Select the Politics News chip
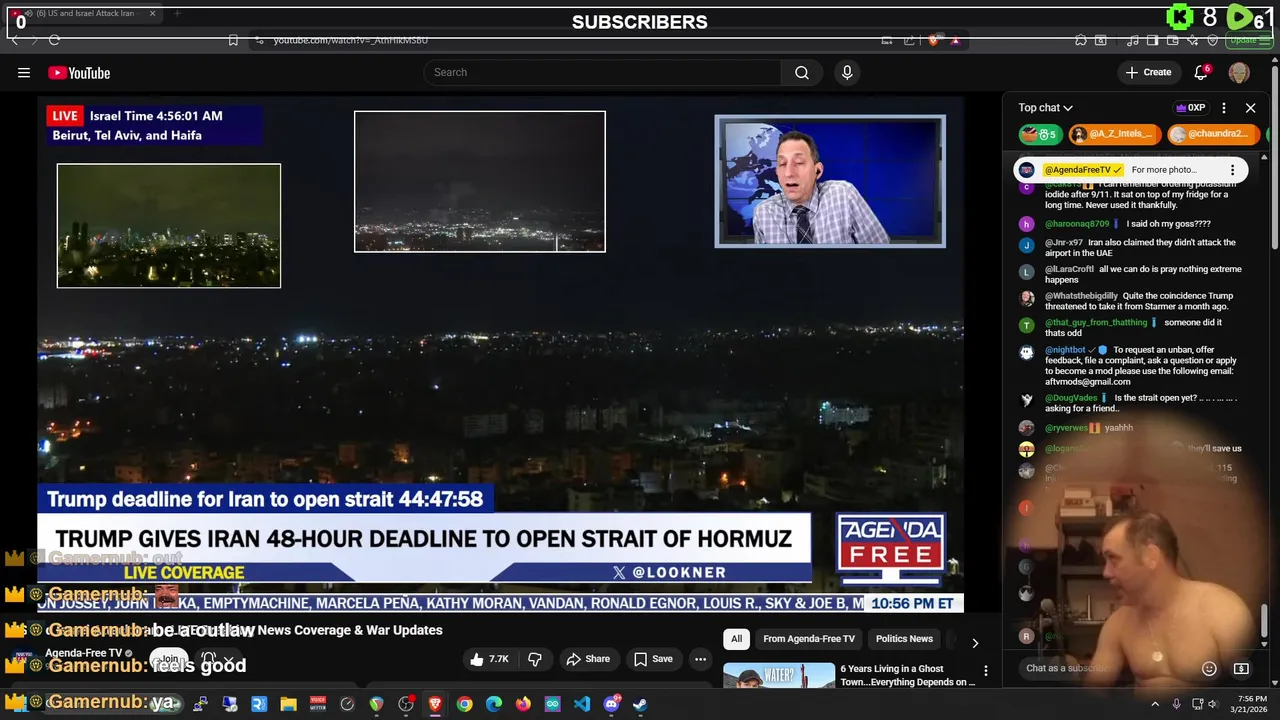Screen dimensions: 1280x720 click(x=904, y=639)
